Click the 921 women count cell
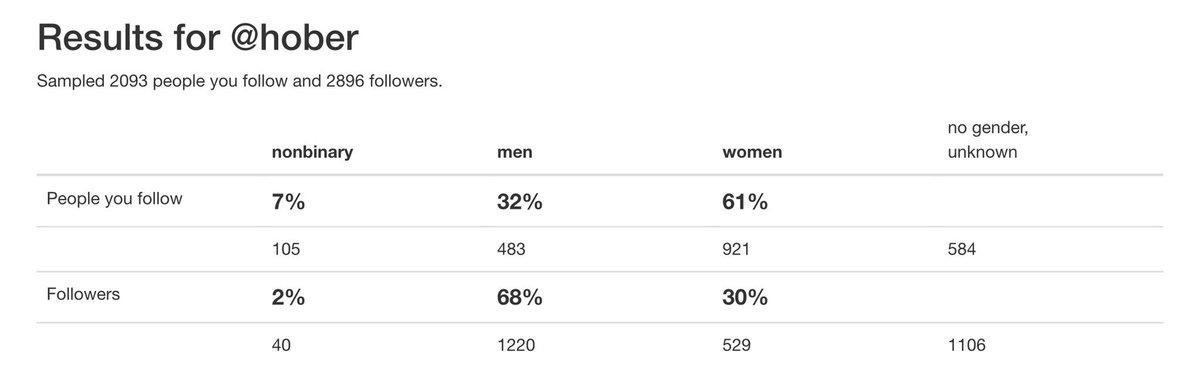 pos(736,248)
